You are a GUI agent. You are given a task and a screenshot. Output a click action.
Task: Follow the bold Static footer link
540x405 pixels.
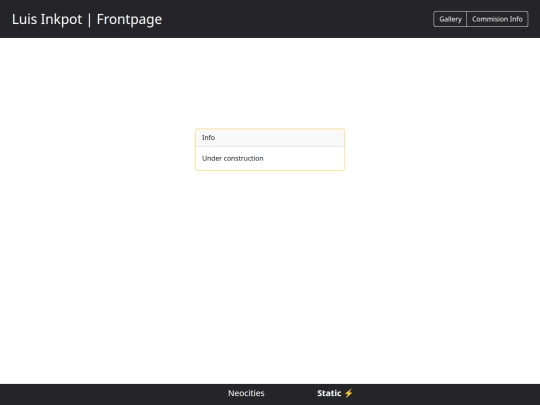pos(329,393)
